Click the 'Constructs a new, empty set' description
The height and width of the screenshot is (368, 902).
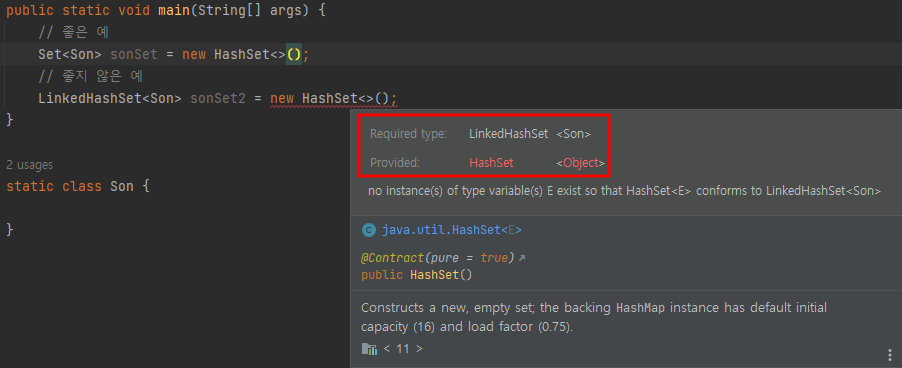[x=594, y=317]
